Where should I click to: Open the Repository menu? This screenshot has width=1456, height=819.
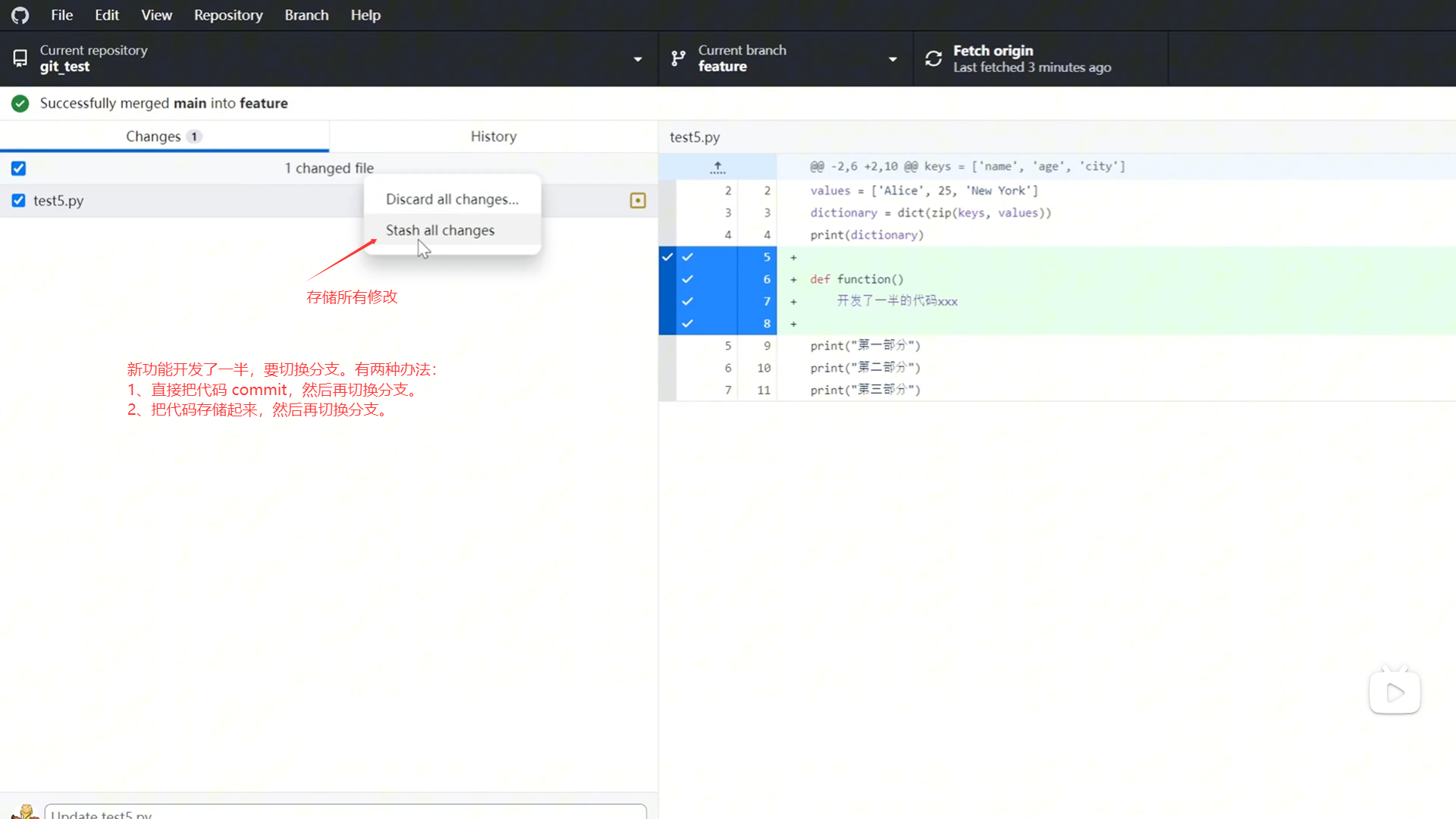point(227,15)
